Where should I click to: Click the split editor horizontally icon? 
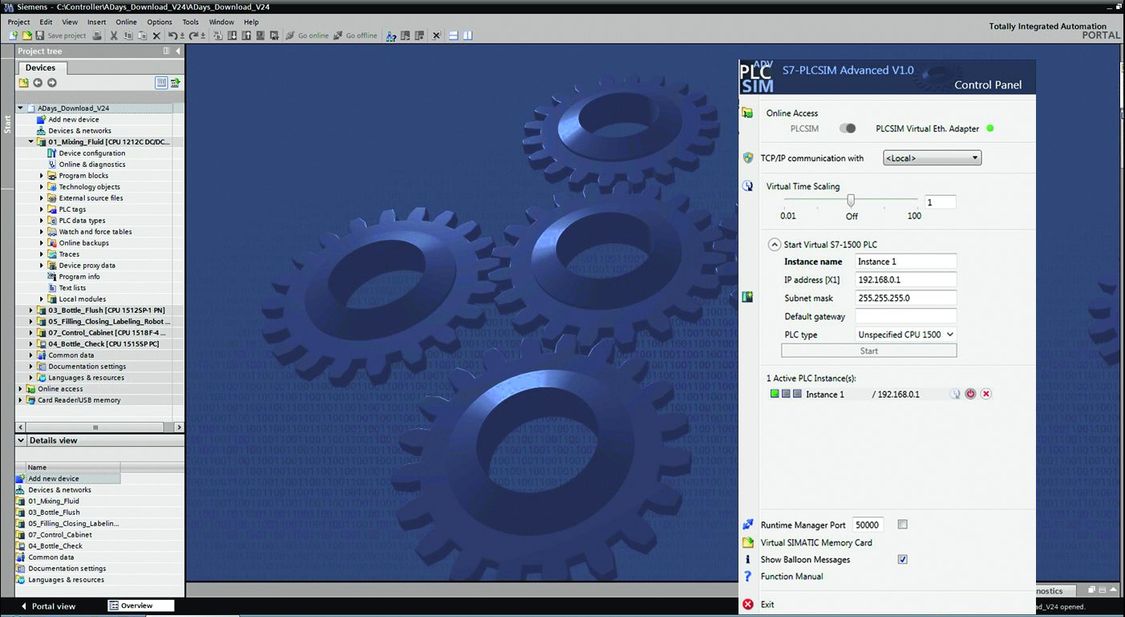[453, 35]
